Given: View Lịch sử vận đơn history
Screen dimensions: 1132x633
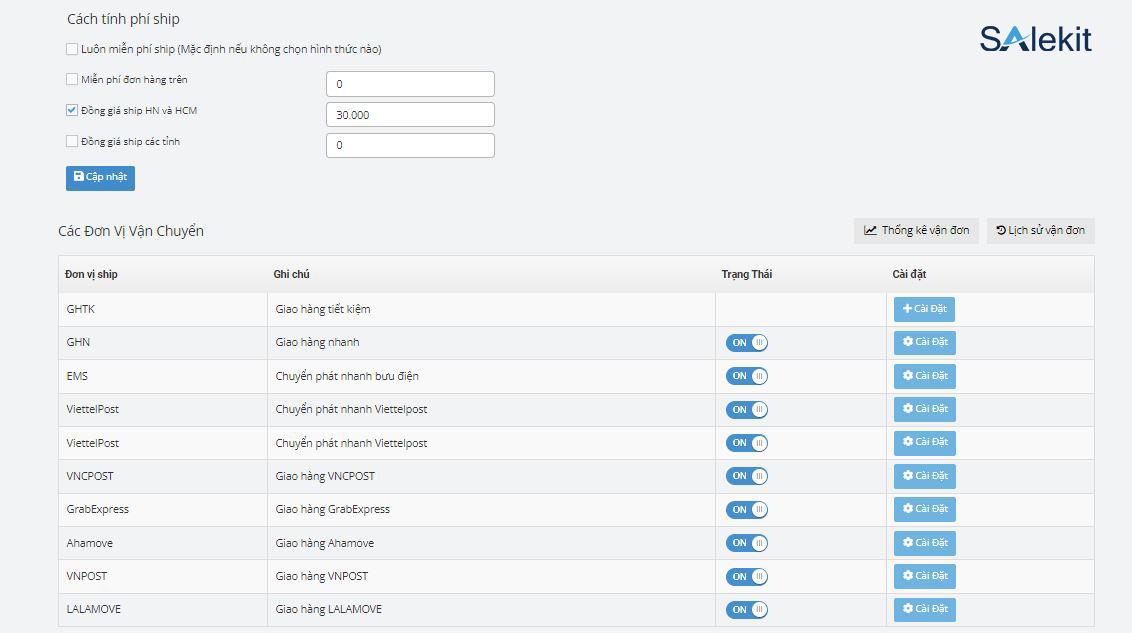Looking at the screenshot, I should [x=1040, y=231].
